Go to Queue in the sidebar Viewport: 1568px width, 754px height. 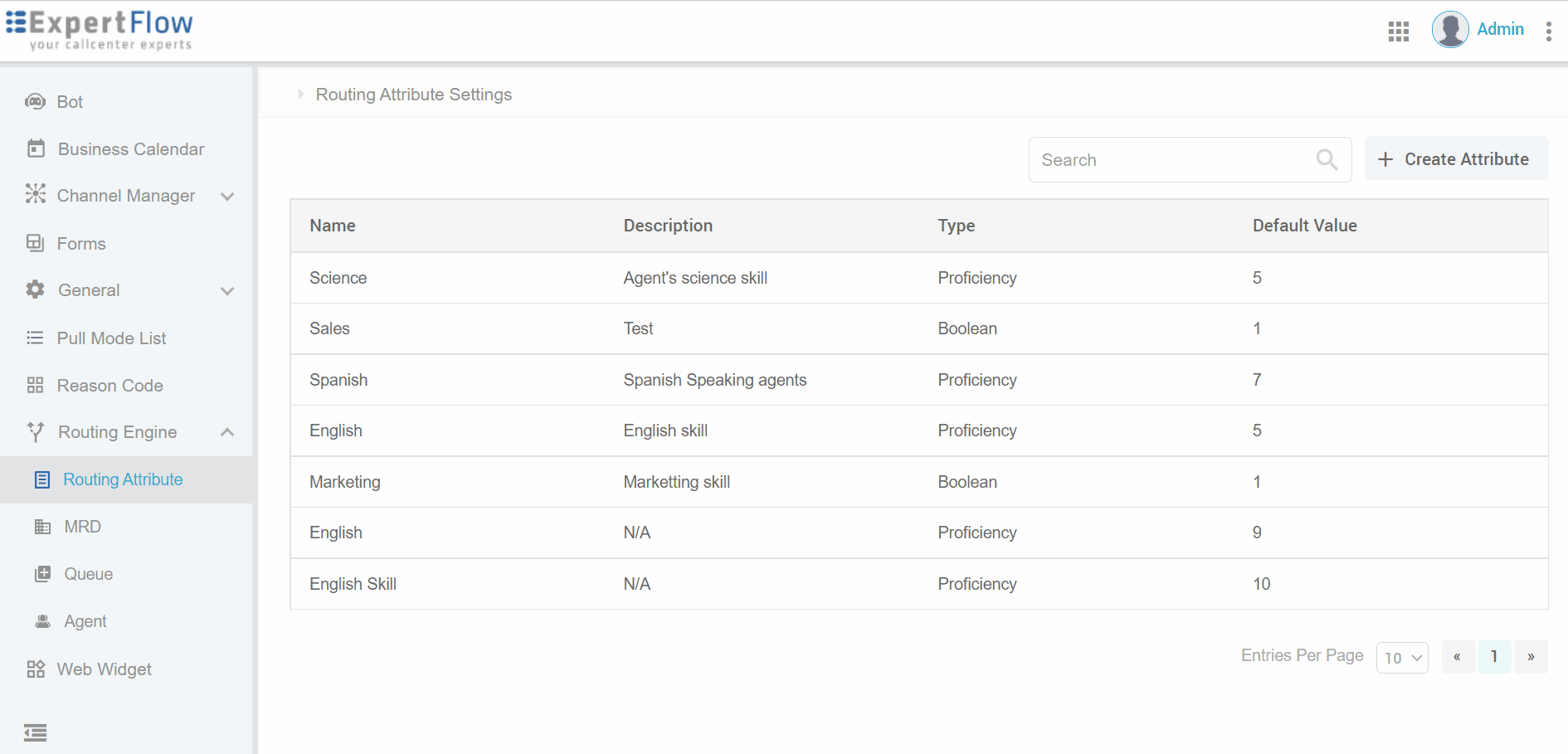[x=88, y=574]
